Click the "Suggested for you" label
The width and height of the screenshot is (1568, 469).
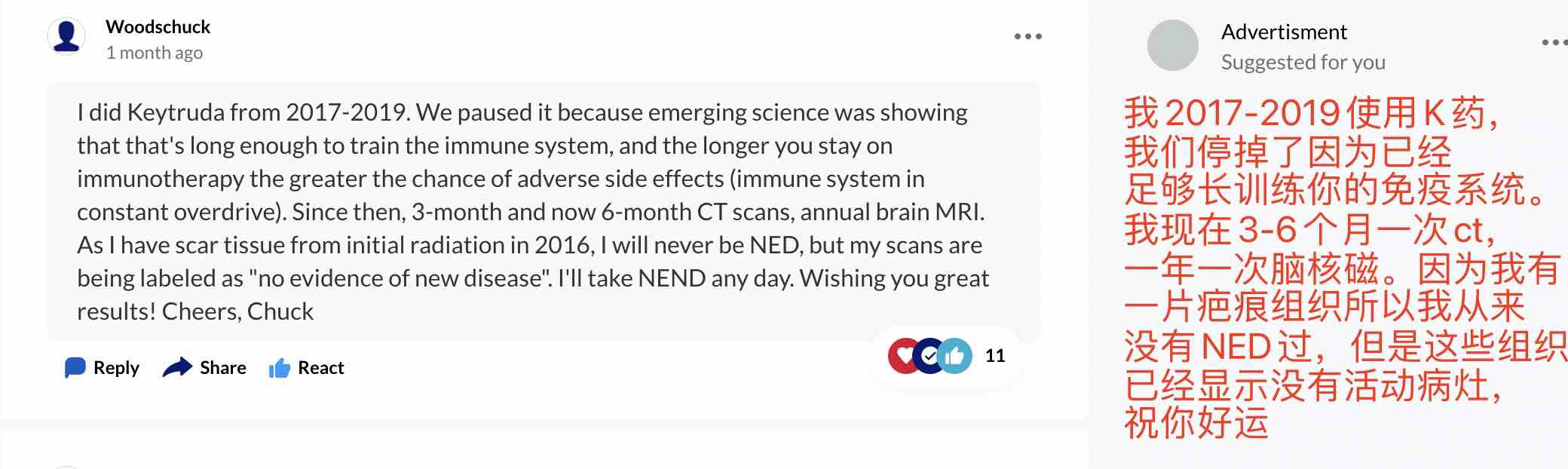[x=1303, y=63]
